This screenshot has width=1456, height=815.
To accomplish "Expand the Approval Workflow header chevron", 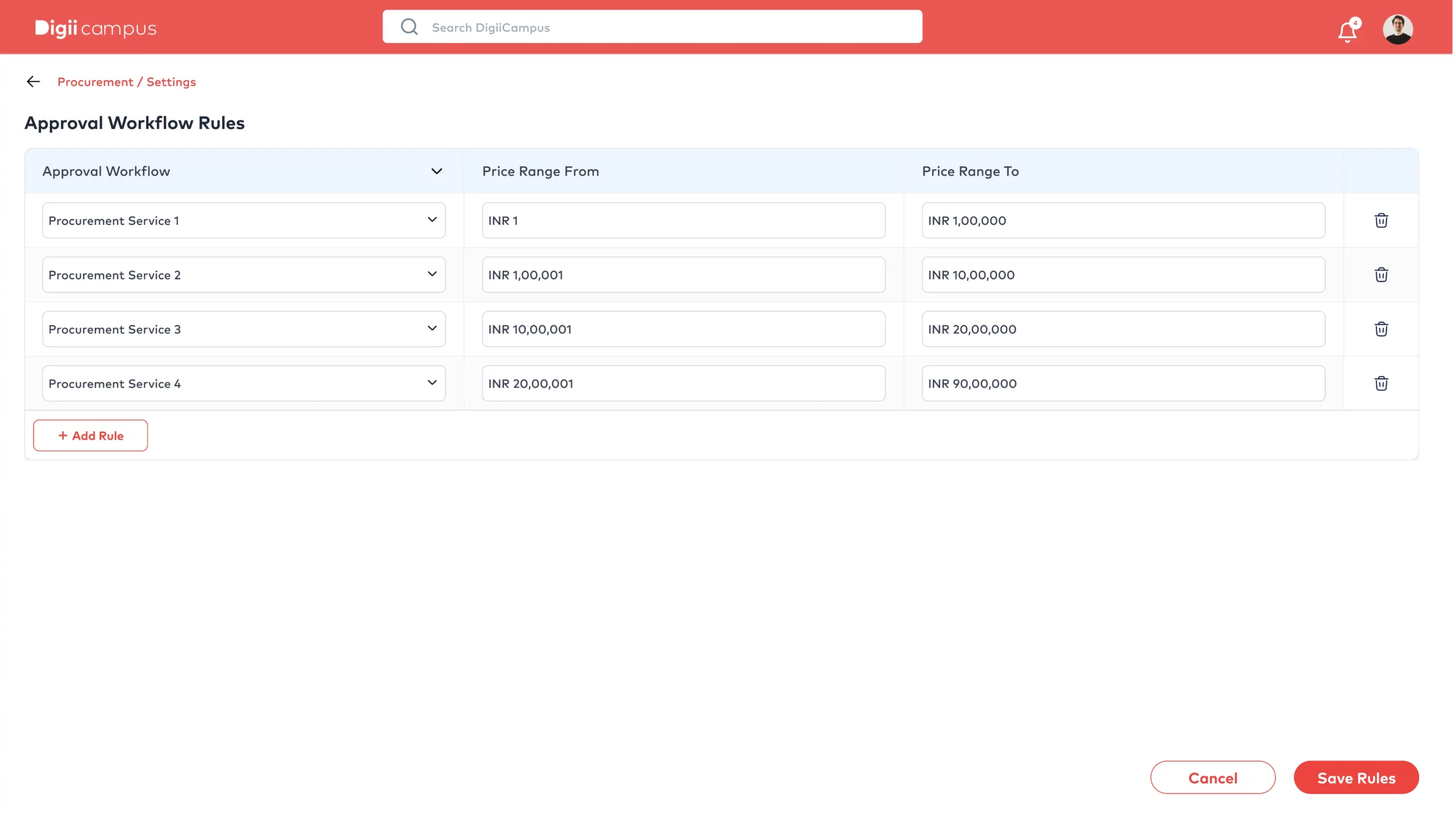I will [x=436, y=171].
